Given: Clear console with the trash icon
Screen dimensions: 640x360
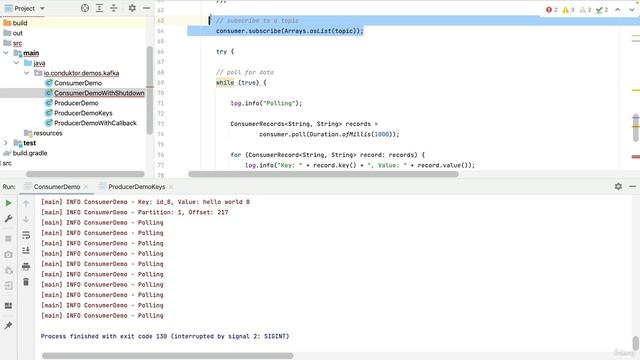Looking at the screenshot, I should [x=26, y=282].
